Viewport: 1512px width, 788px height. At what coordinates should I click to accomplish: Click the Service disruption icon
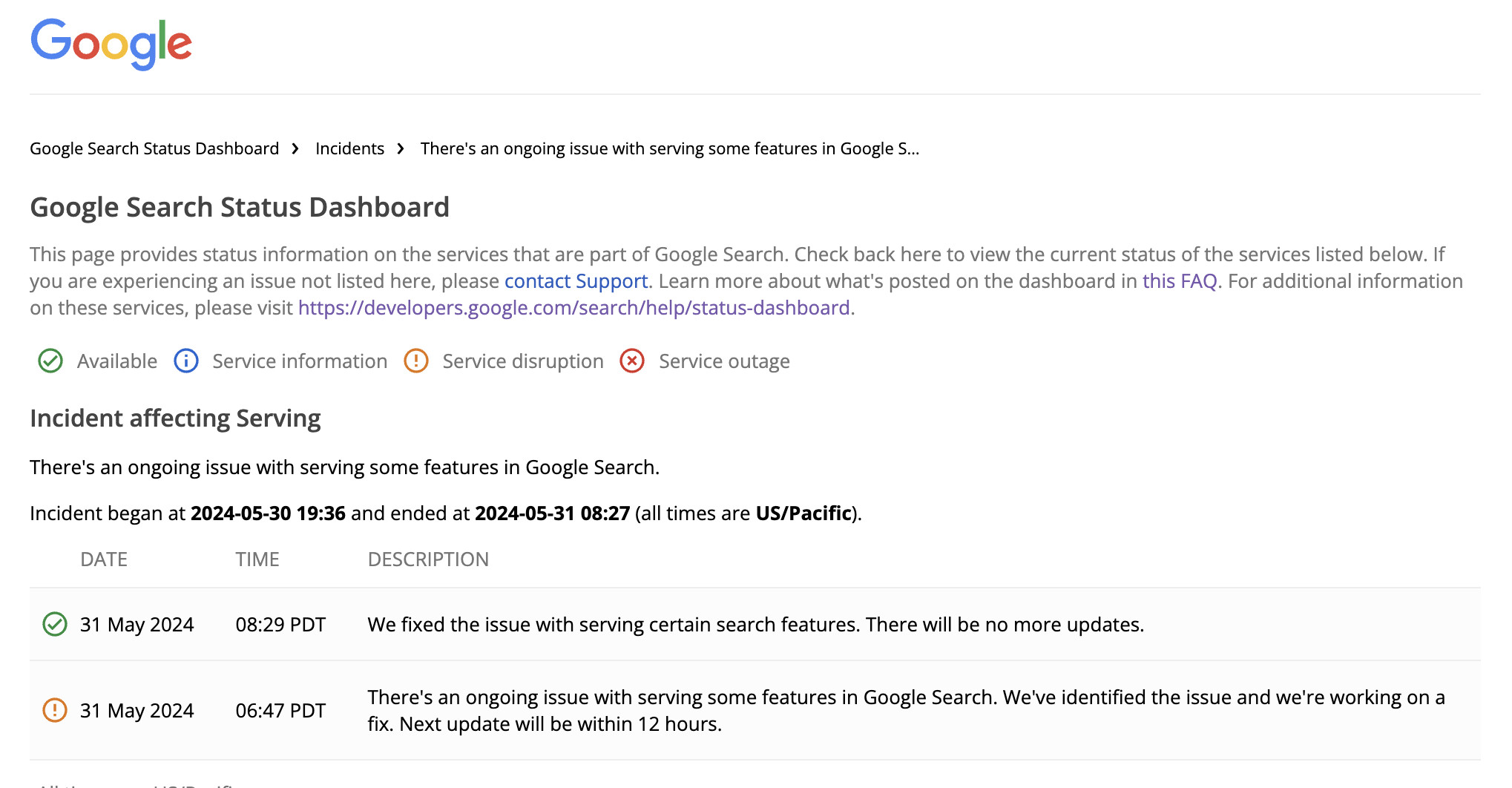[416, 361]
